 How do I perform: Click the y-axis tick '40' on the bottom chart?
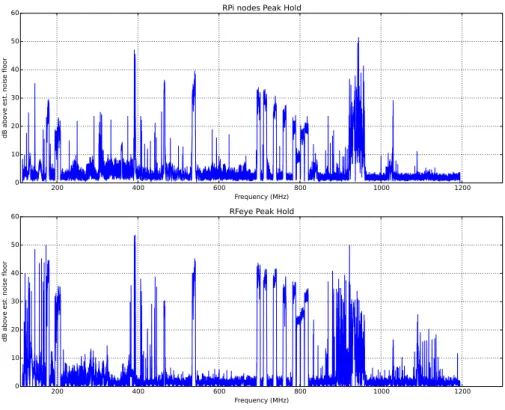click(x=15, y=273)
